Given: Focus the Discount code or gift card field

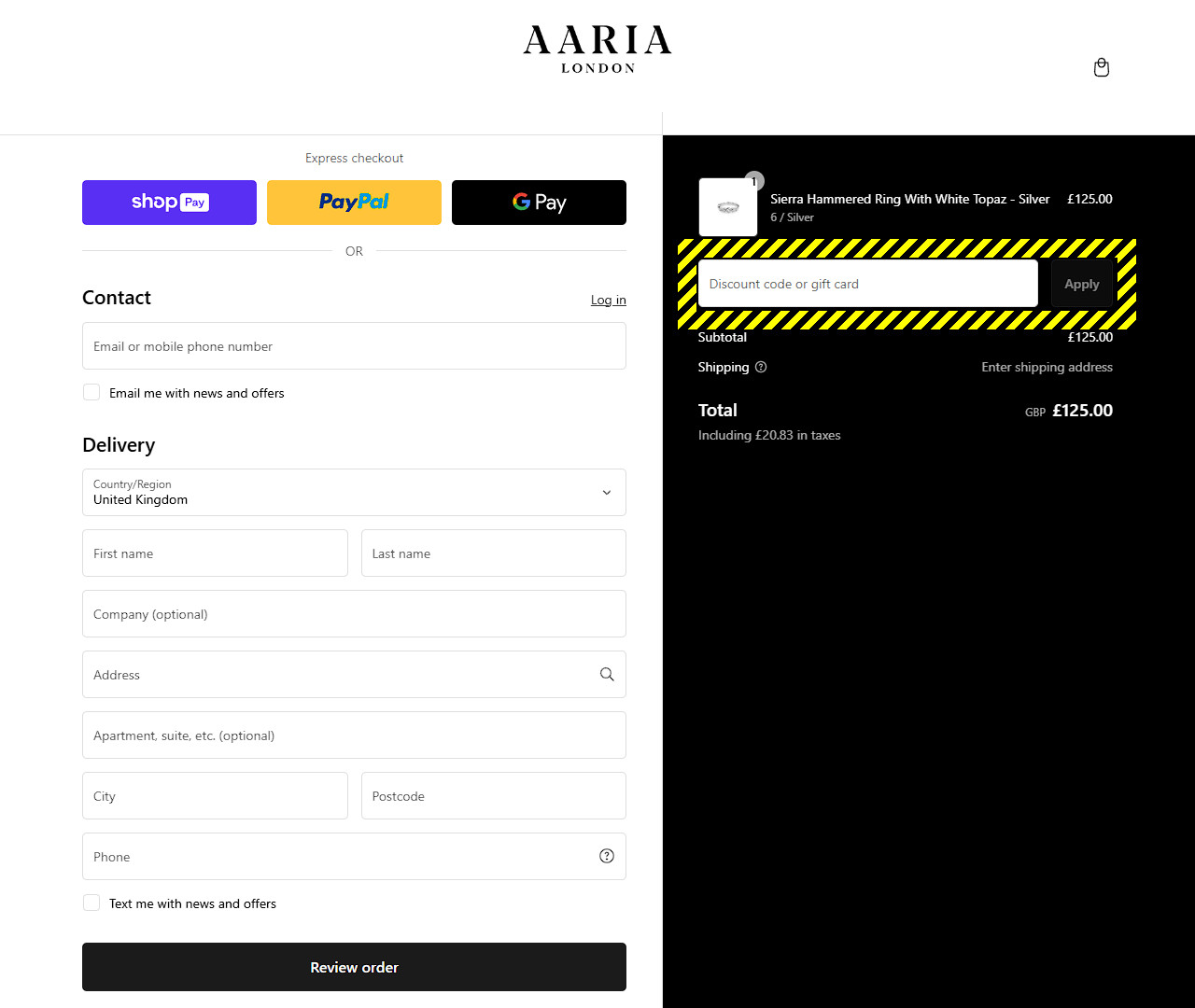Looking at the screenshot, I should click(x=868, y=284).
